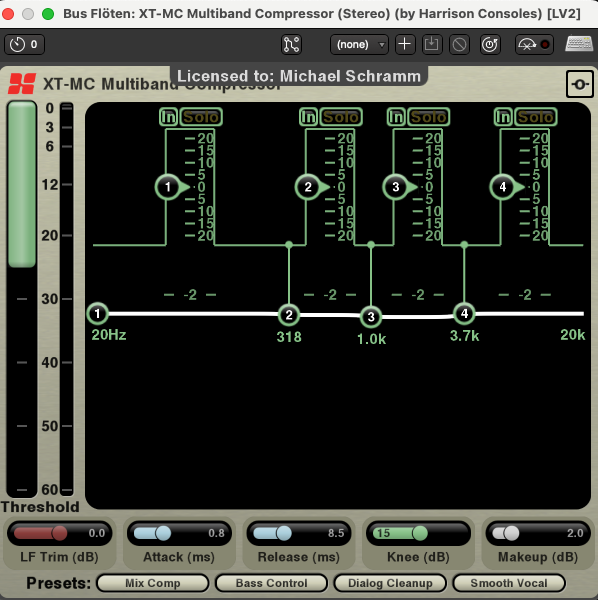Load the Smooth Vocal preset
This screenshot has width=598, height=600.
click(x=509, y=583)
